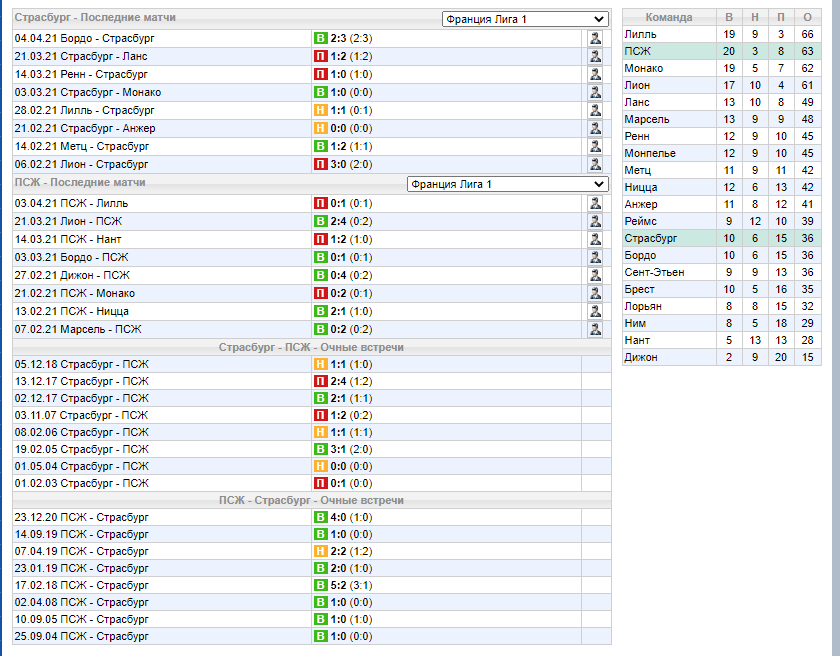Select Метц in the standings table

[722, 170]
